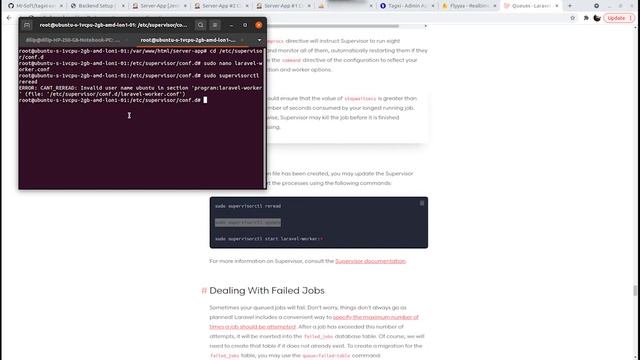Switch to the GitHub repository browser tab
The width and height of the screenshot is (640, 360).
[35, 6]
